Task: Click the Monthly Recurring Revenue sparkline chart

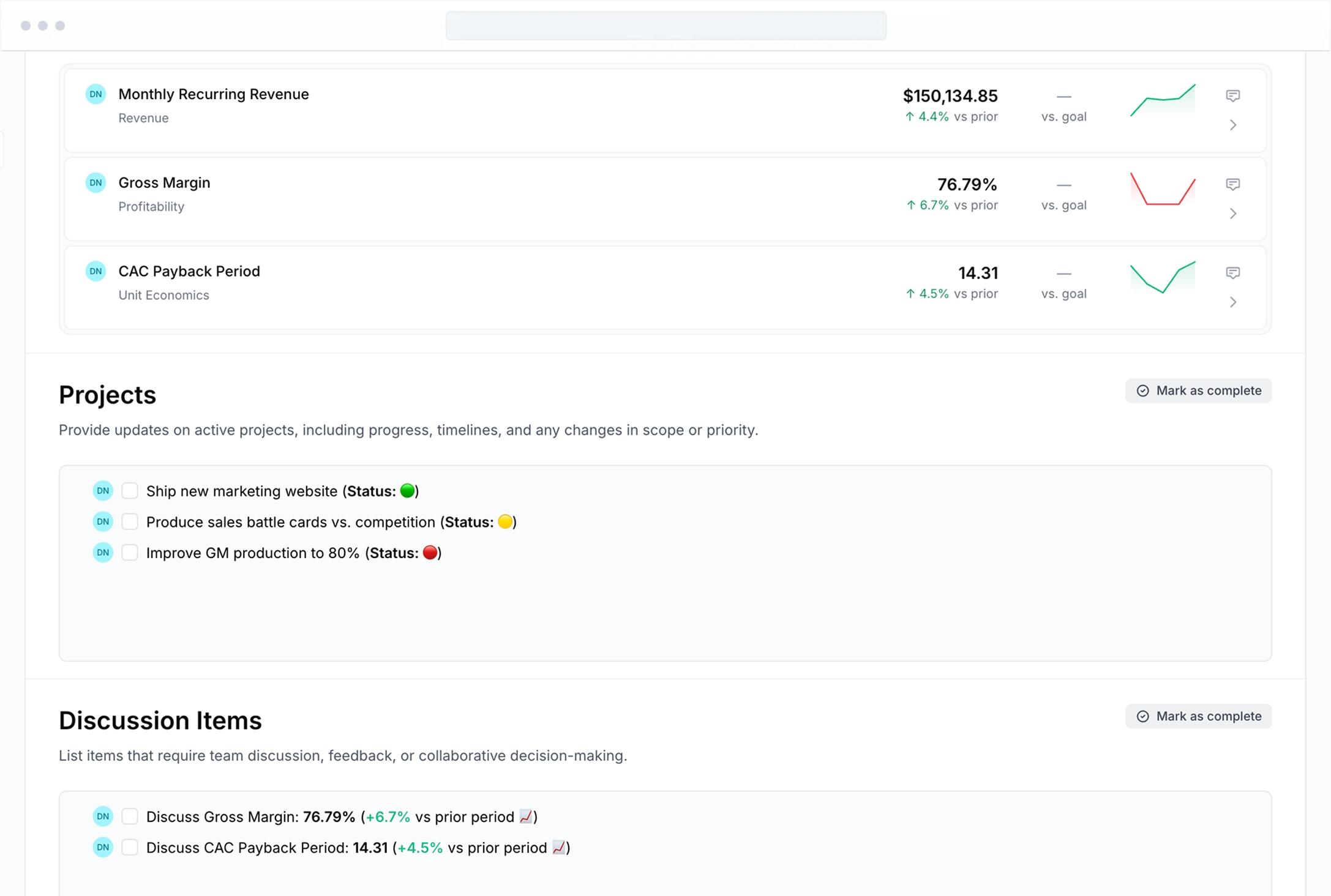Action: pyautogui.click(x=1162, y=101)
